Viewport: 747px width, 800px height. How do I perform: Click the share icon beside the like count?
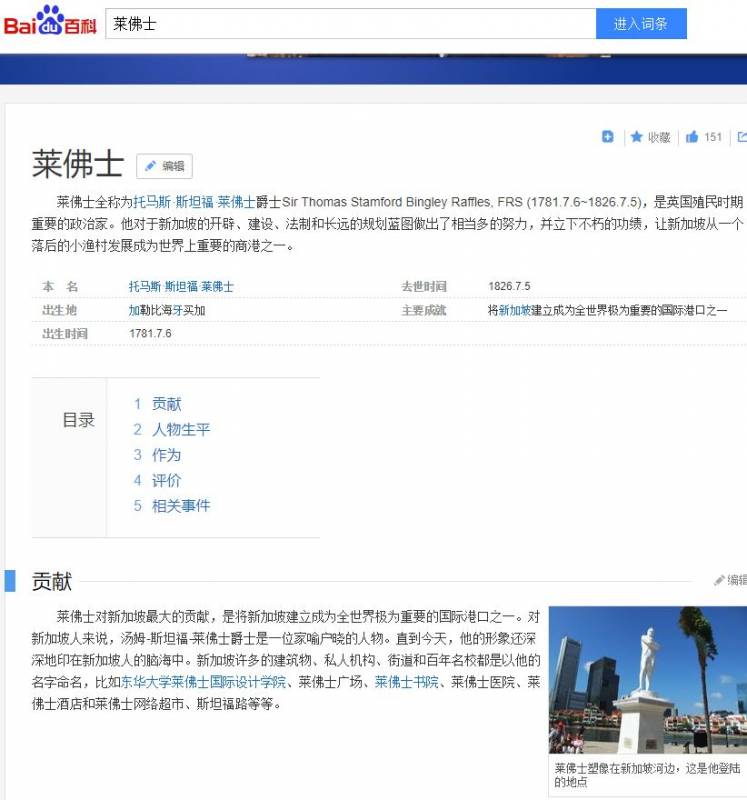click(741, 137)
